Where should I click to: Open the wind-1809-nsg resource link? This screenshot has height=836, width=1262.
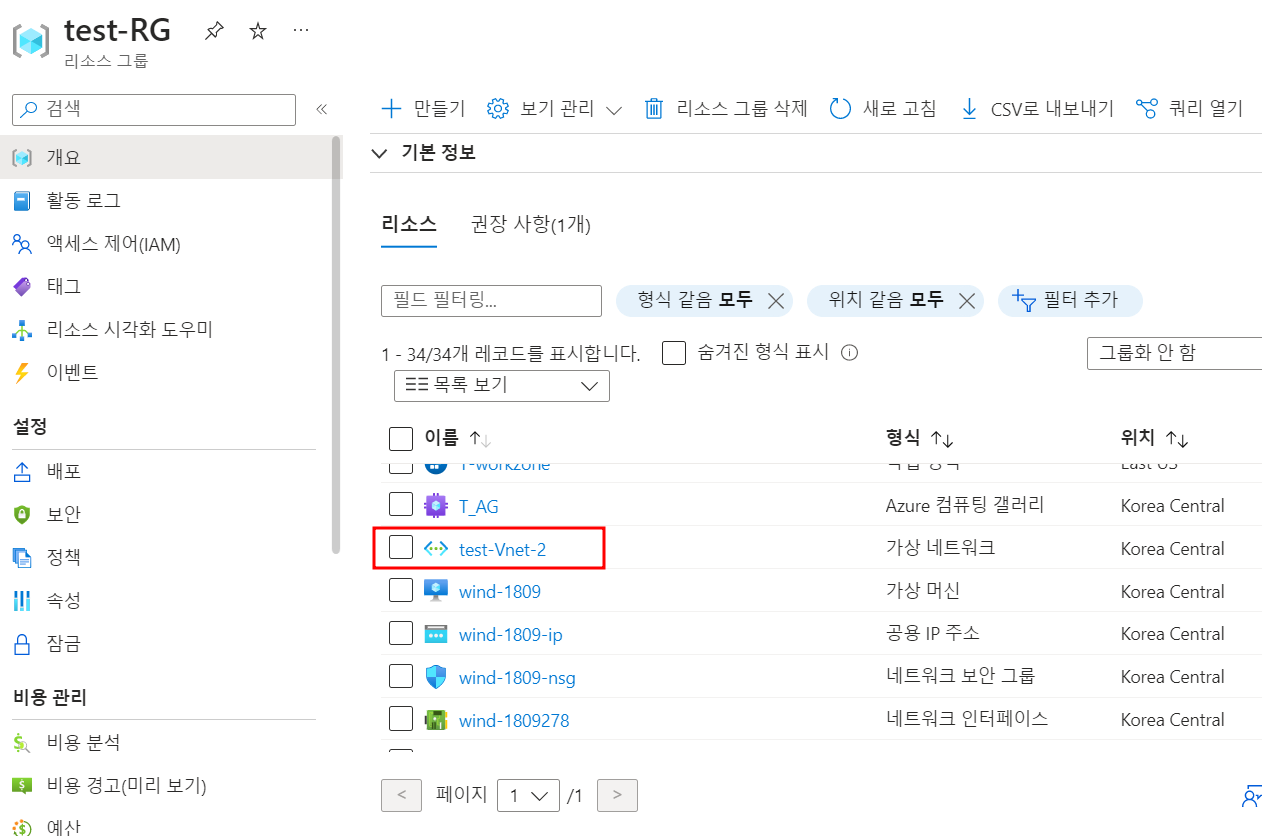tap(517, 678)
